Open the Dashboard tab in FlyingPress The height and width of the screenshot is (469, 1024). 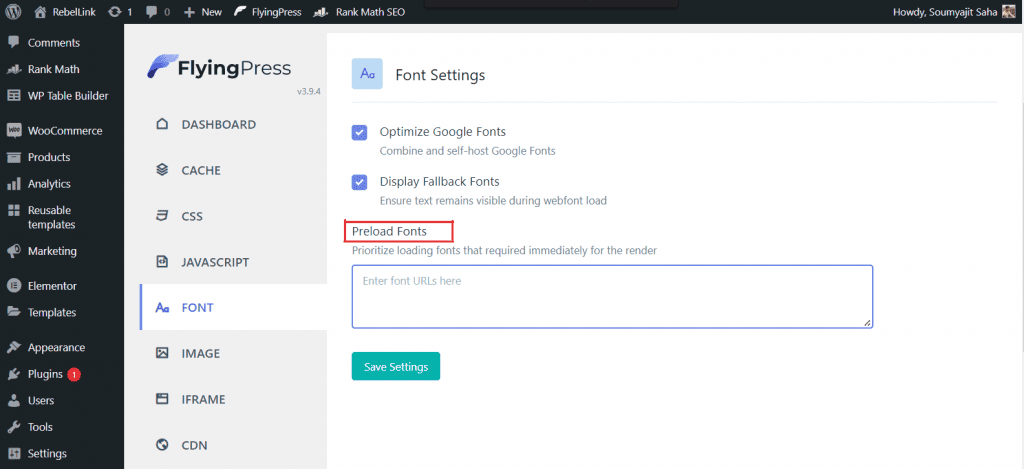tap(218, 125)
